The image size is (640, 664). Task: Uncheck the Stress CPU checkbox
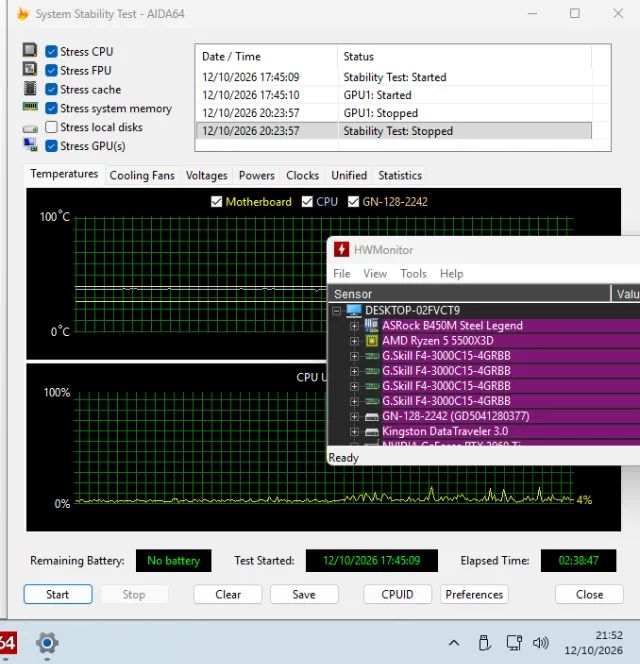[51, 52]
